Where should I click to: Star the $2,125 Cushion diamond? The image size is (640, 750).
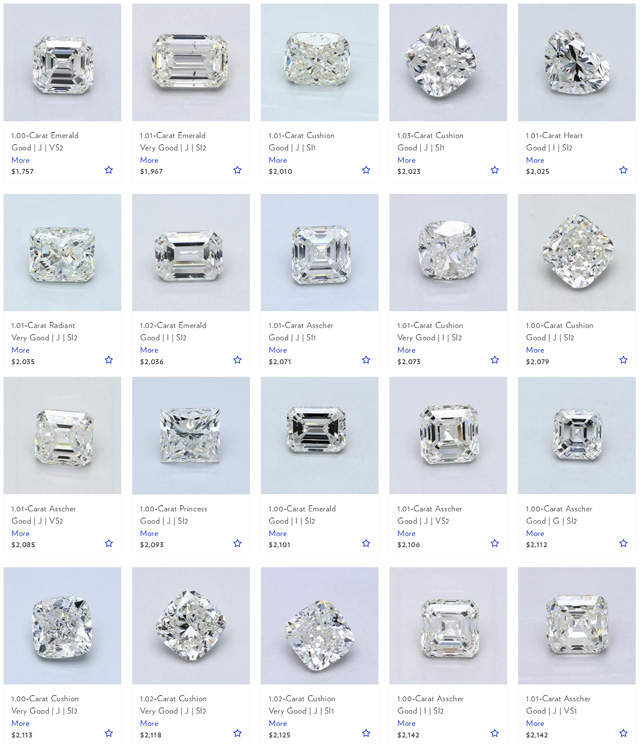366,733
